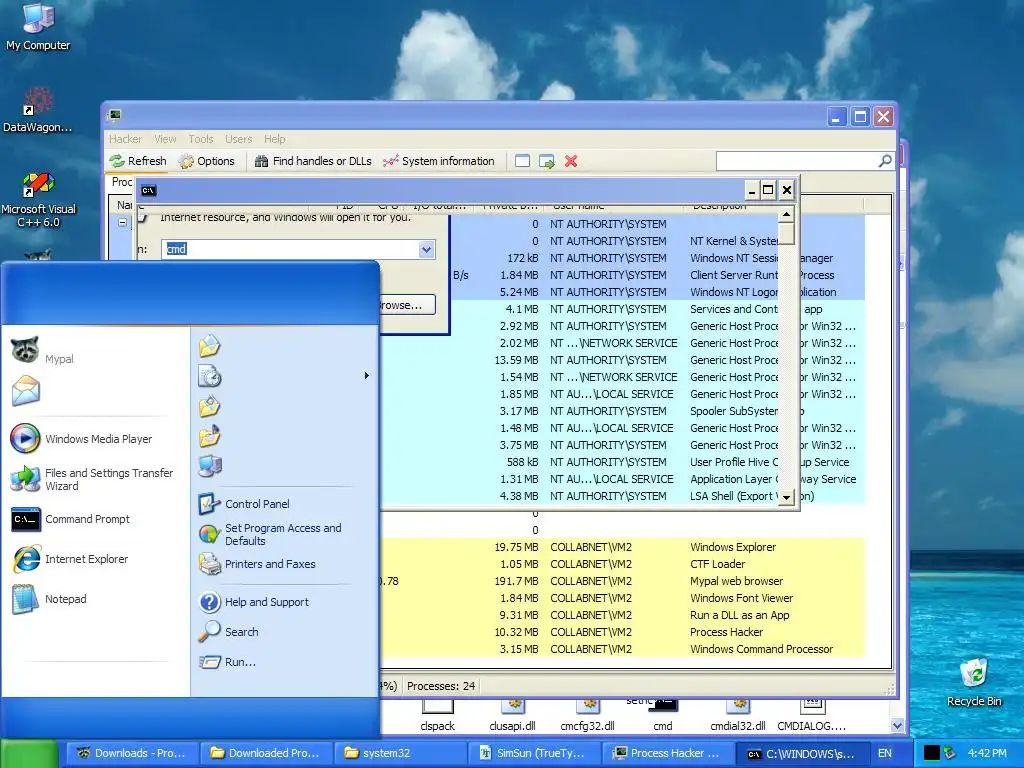Select the Windows Font Viewer process row
The width and height of the screenshot is (1024, 768).
(624, 598)
